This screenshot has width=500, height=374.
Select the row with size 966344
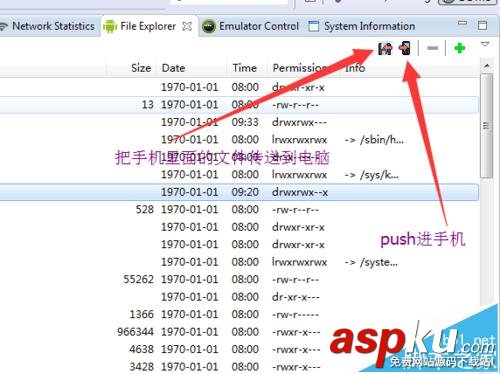click(x=239, y=332)
